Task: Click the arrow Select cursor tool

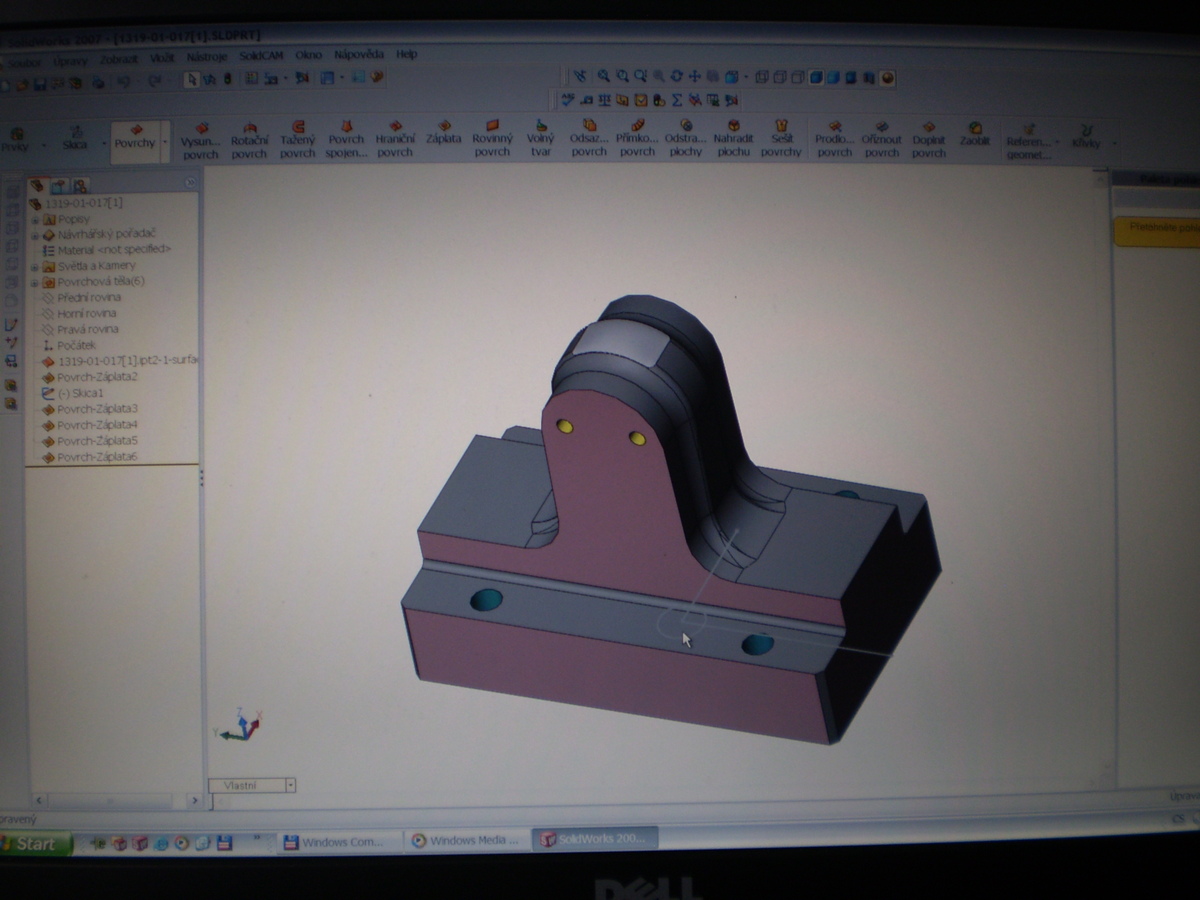Action: tap(191, 79)
